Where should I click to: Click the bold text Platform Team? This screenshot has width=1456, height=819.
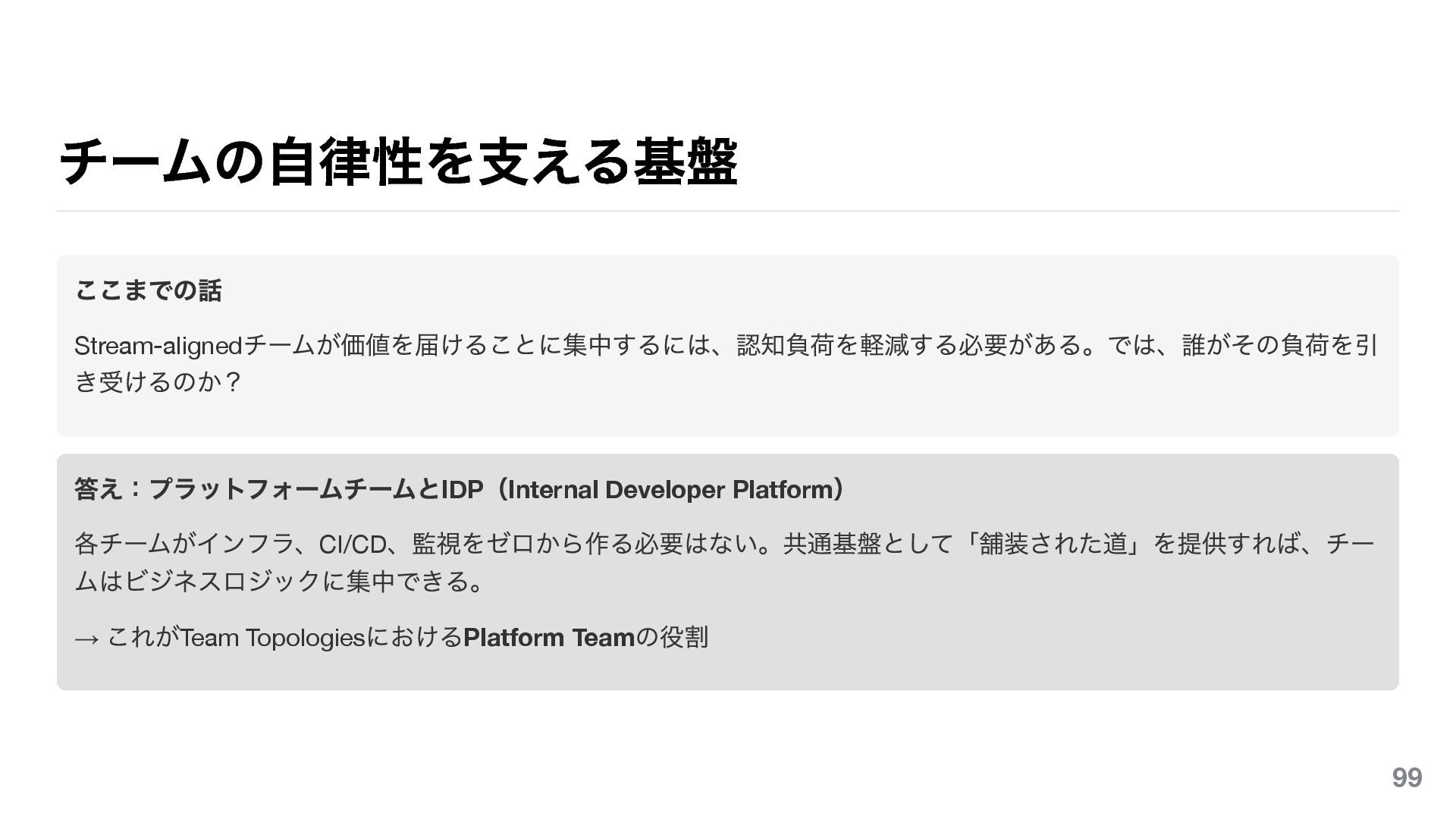[548, 638]
